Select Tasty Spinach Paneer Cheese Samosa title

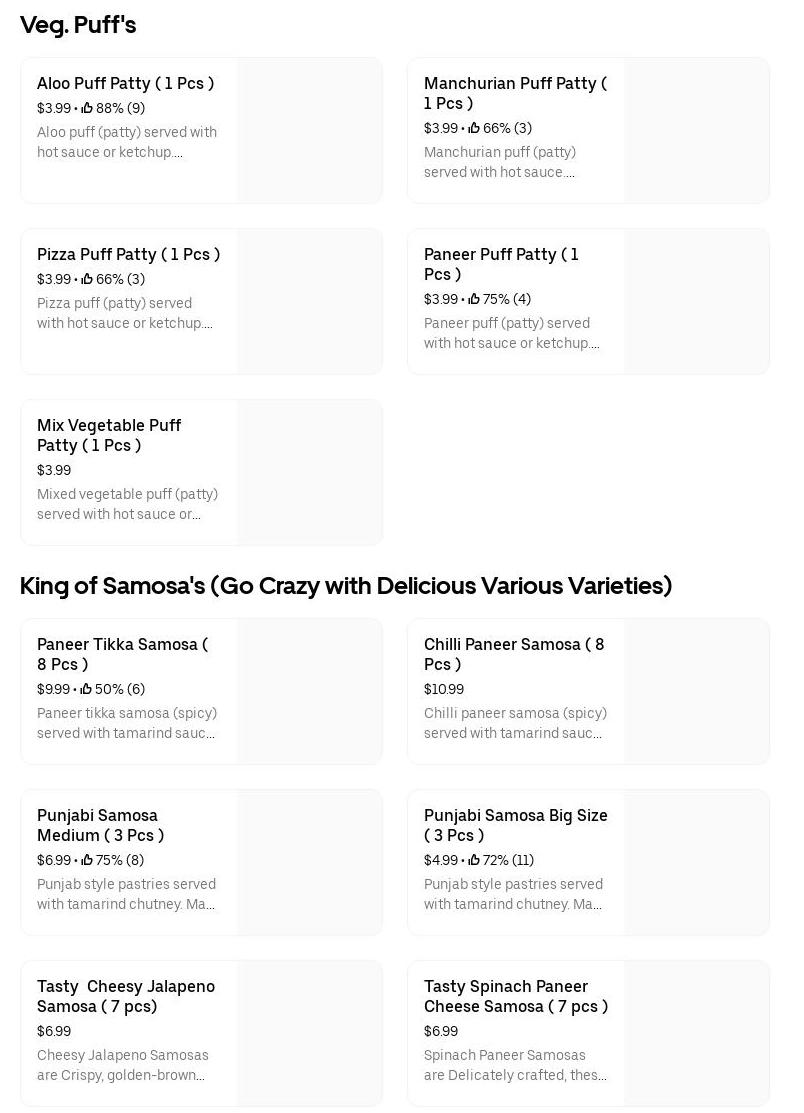click(x=516, y=996)
